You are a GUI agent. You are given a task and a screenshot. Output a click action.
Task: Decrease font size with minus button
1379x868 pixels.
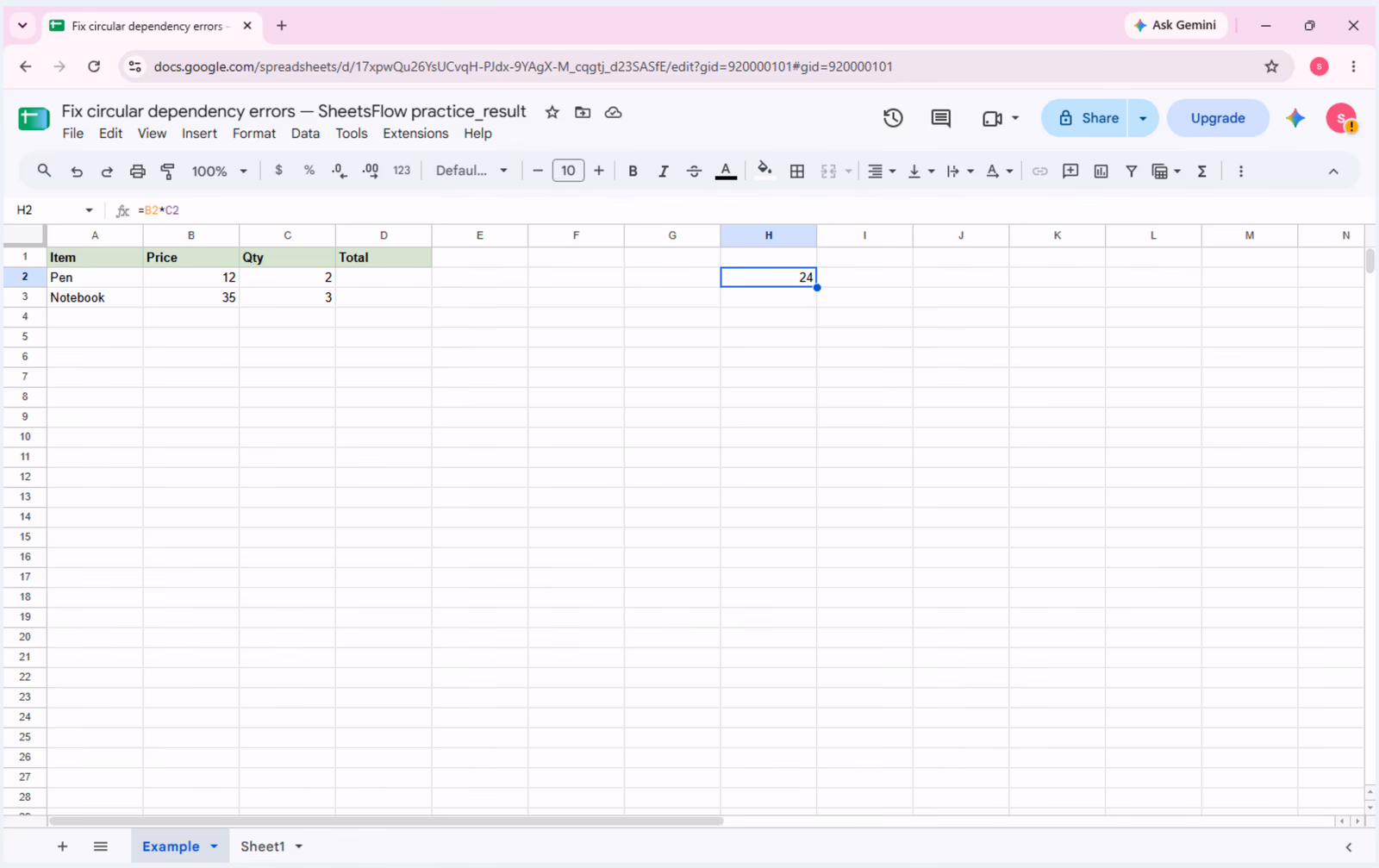tap(538, 171)
